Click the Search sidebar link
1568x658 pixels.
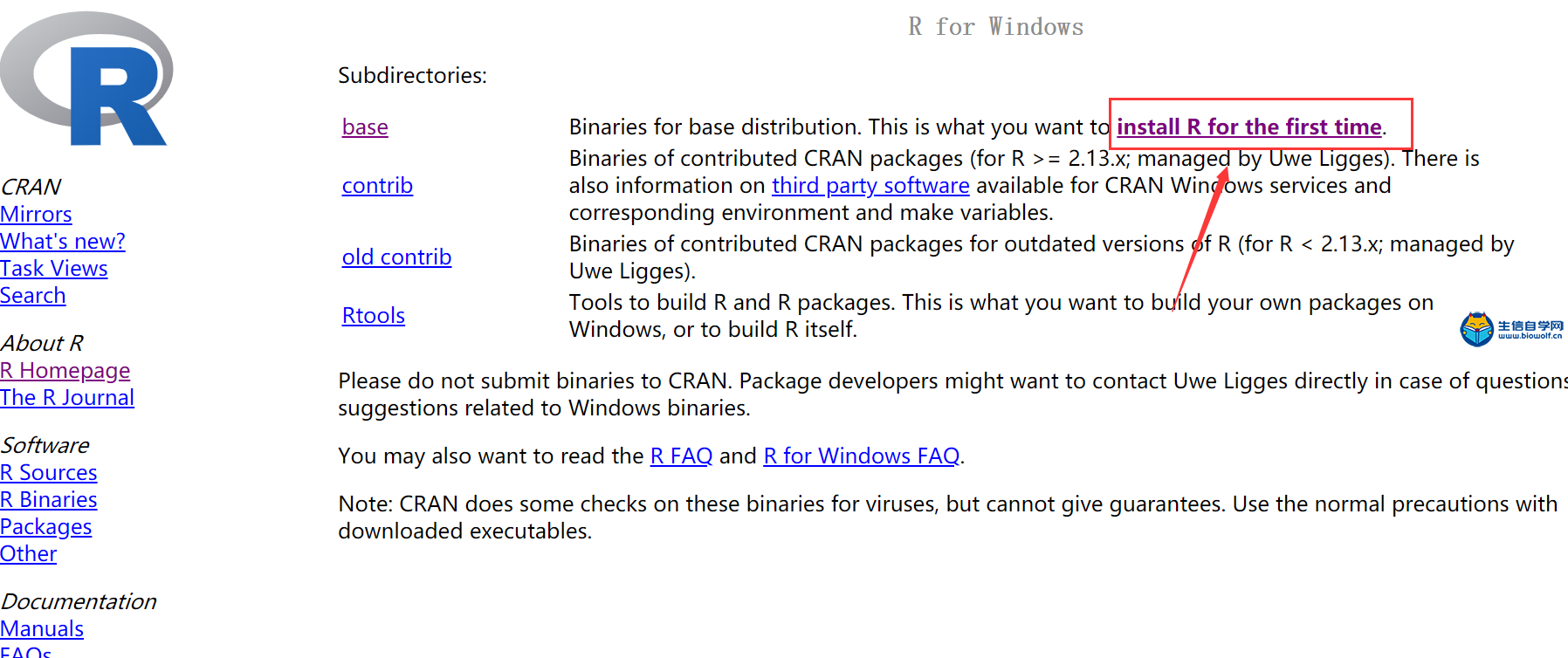point(33,296)
